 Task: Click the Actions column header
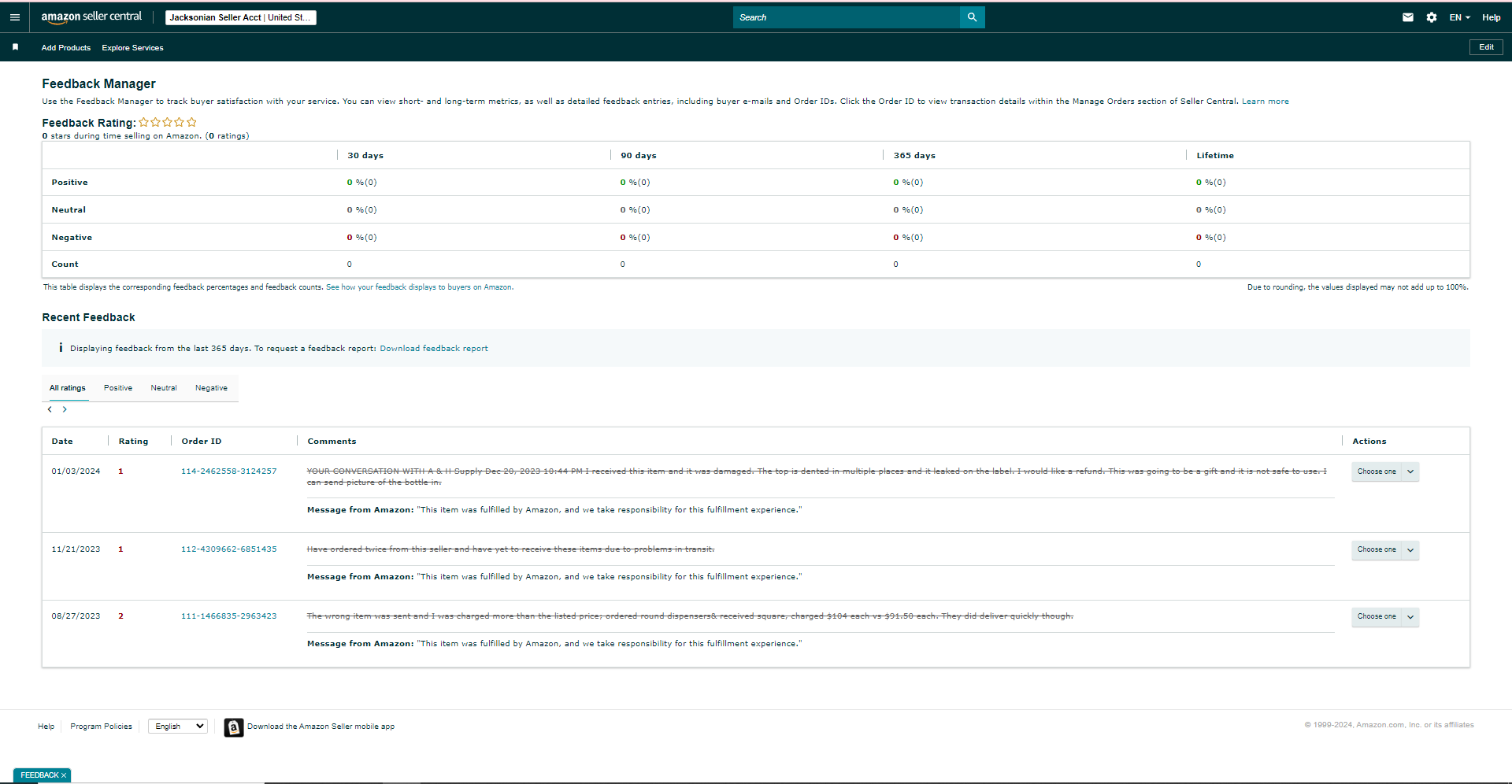[x=1369, y=442]
